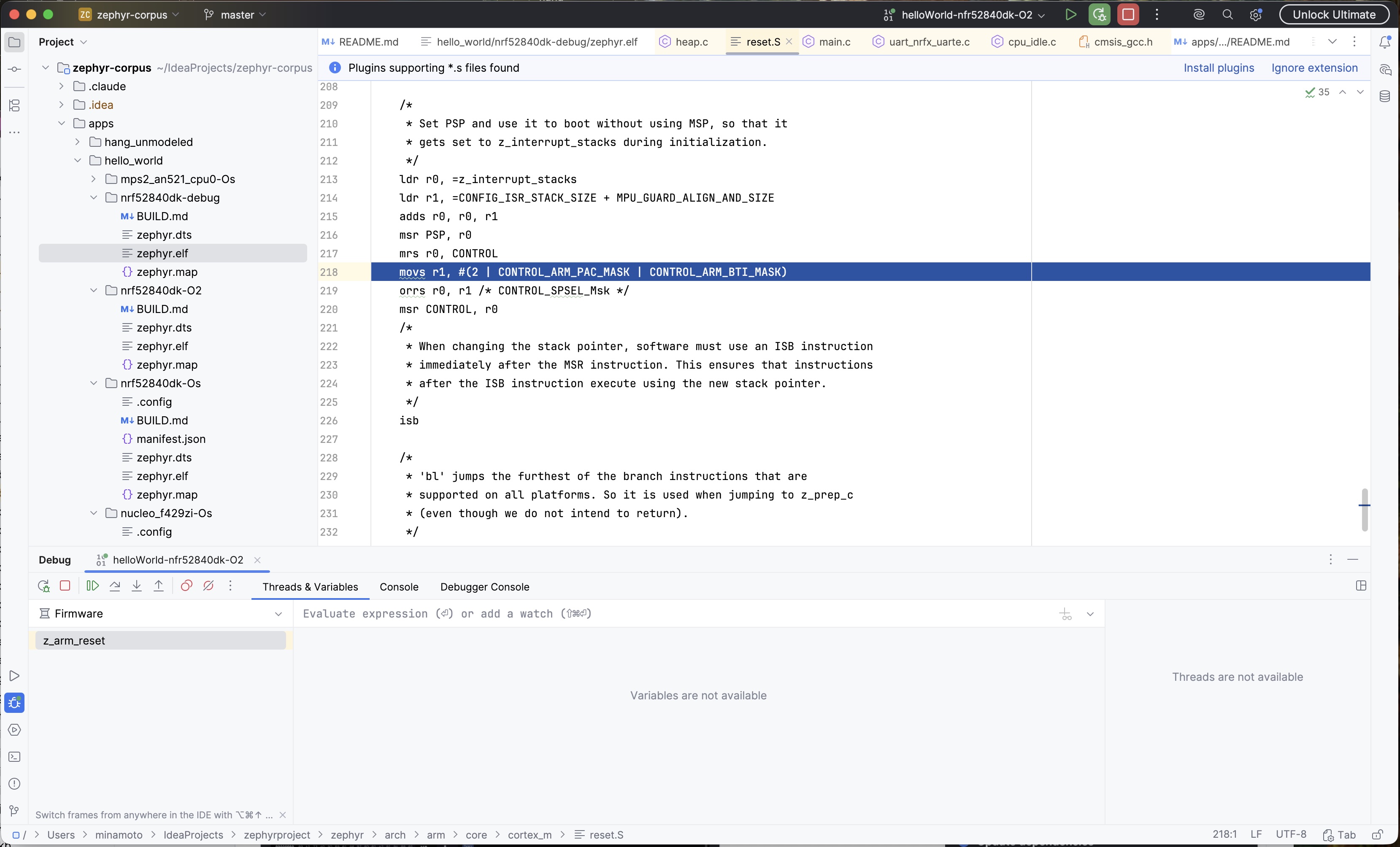The height and width of the screenshot is (847, 1400).
Task: Open the Structure tool window icon
Action: 14,105
